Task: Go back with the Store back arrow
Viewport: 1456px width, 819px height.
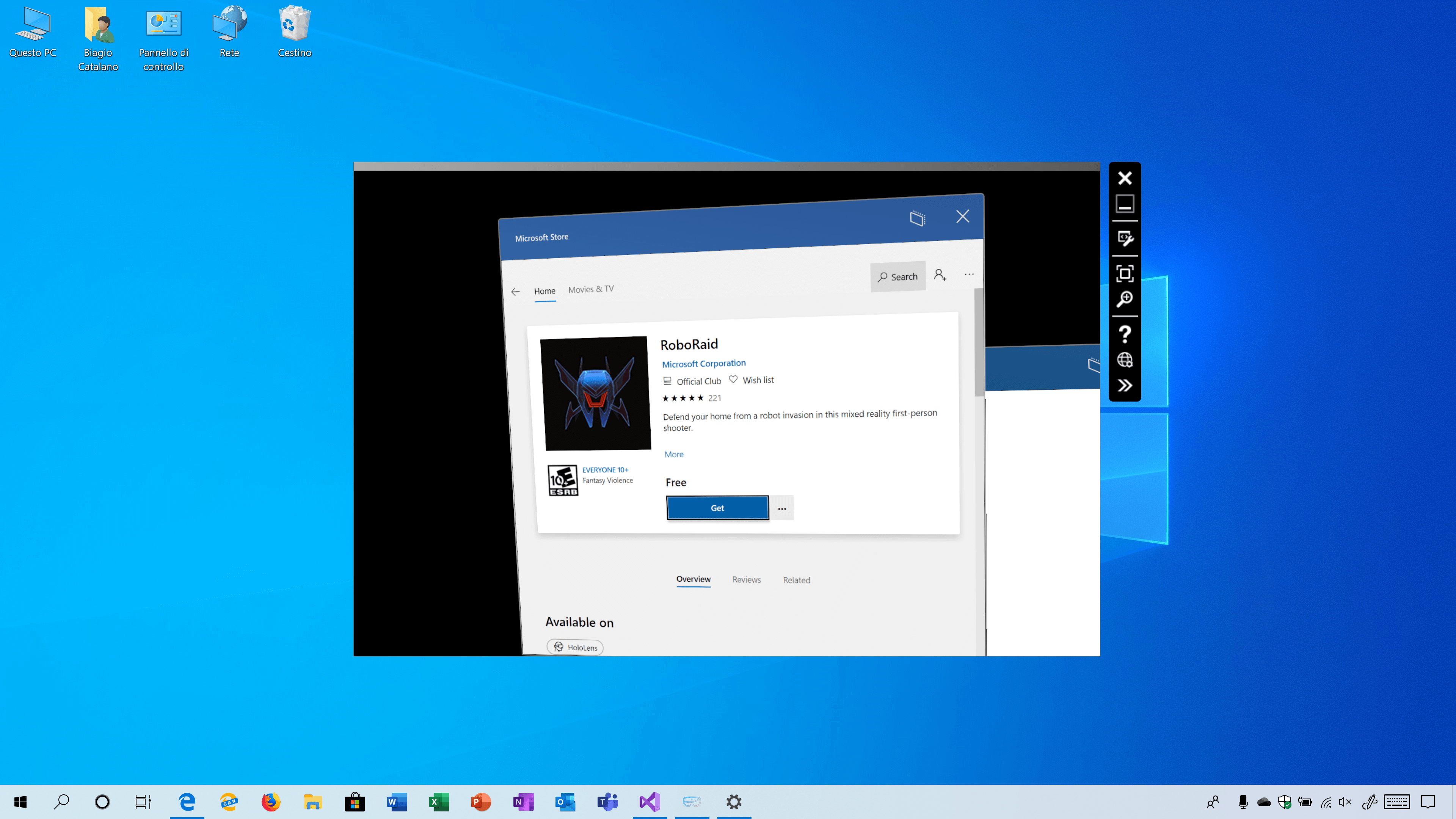Action: pos(515,292)
